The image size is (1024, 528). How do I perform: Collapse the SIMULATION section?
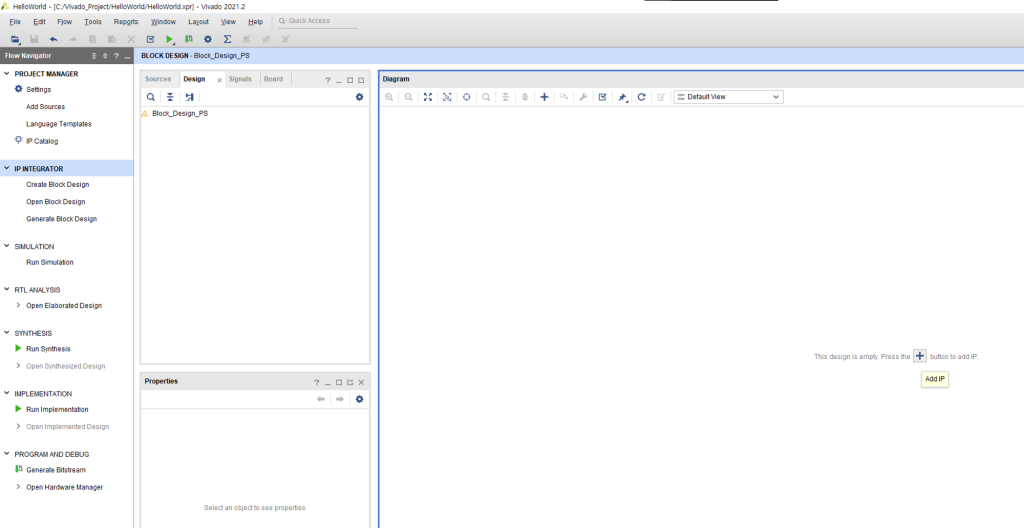(7, 246)
